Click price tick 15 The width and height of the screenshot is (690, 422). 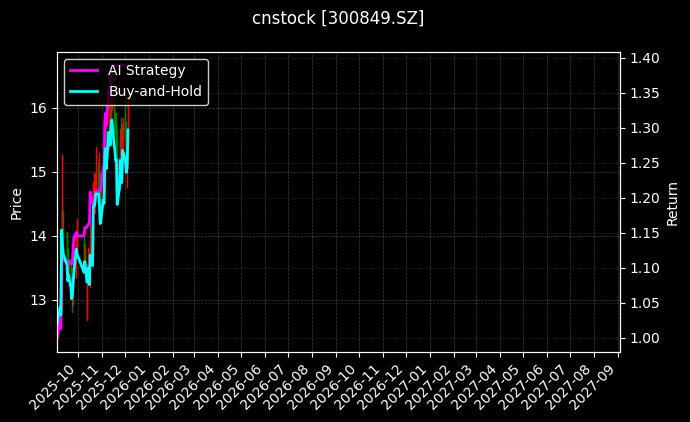coord(38,172)
